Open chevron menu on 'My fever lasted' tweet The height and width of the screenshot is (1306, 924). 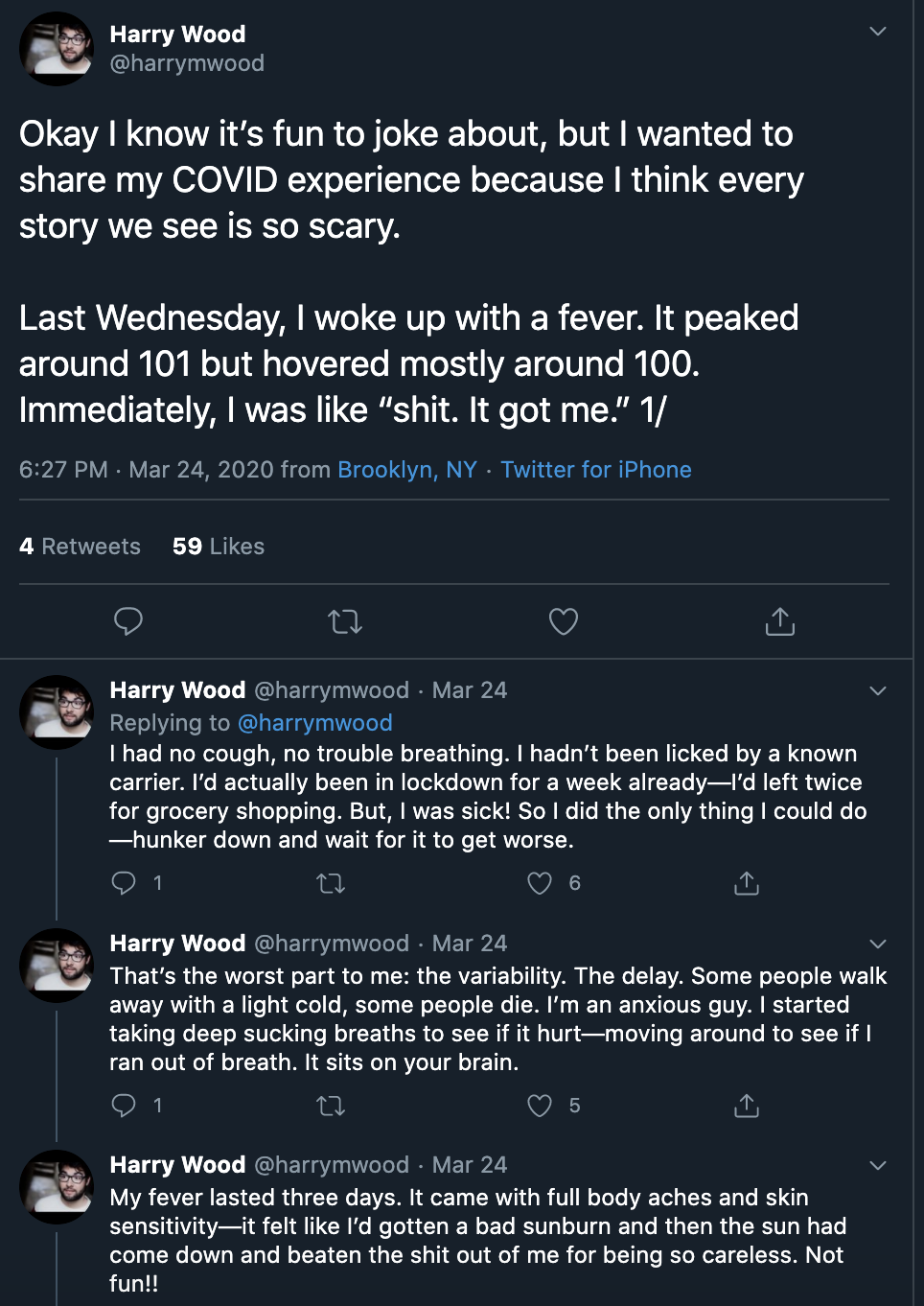pyautogui.click(x=877, y=1165)
